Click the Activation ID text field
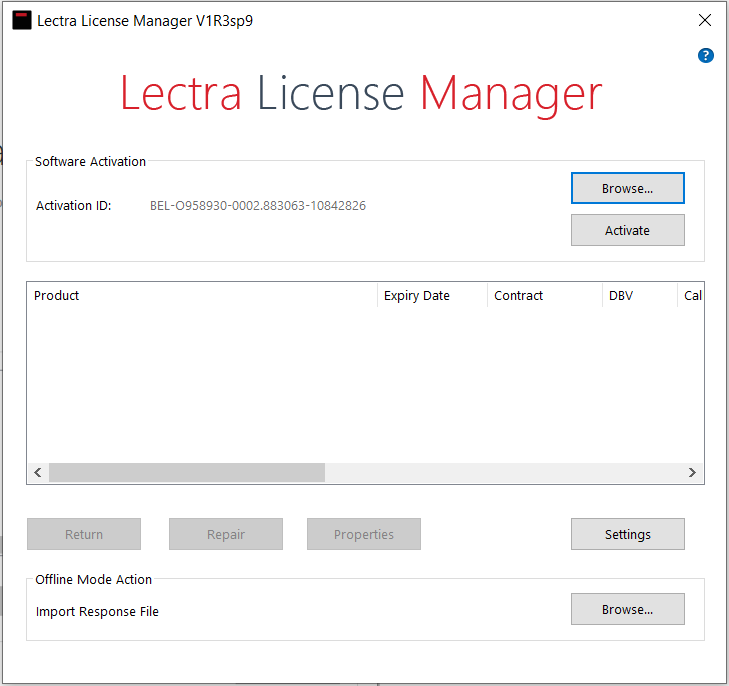 pyautogui.click(x=257, y=206)
